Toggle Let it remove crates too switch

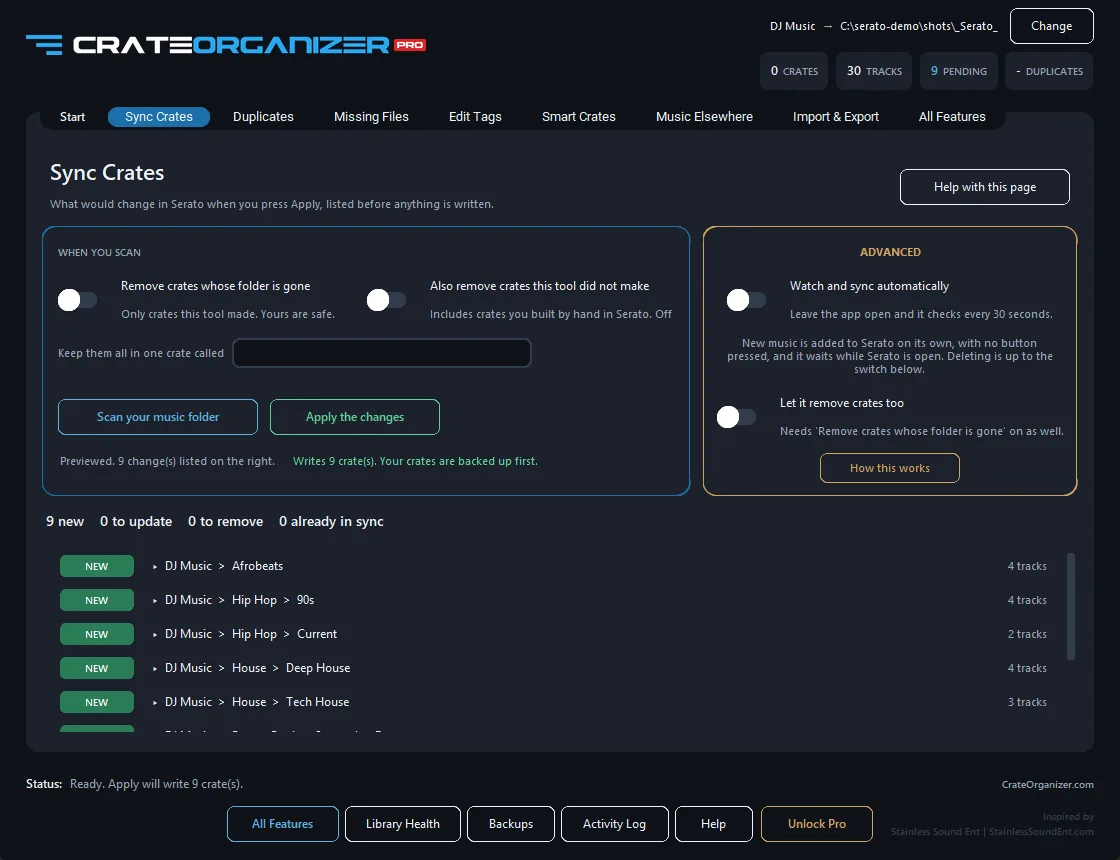(736, 416)
